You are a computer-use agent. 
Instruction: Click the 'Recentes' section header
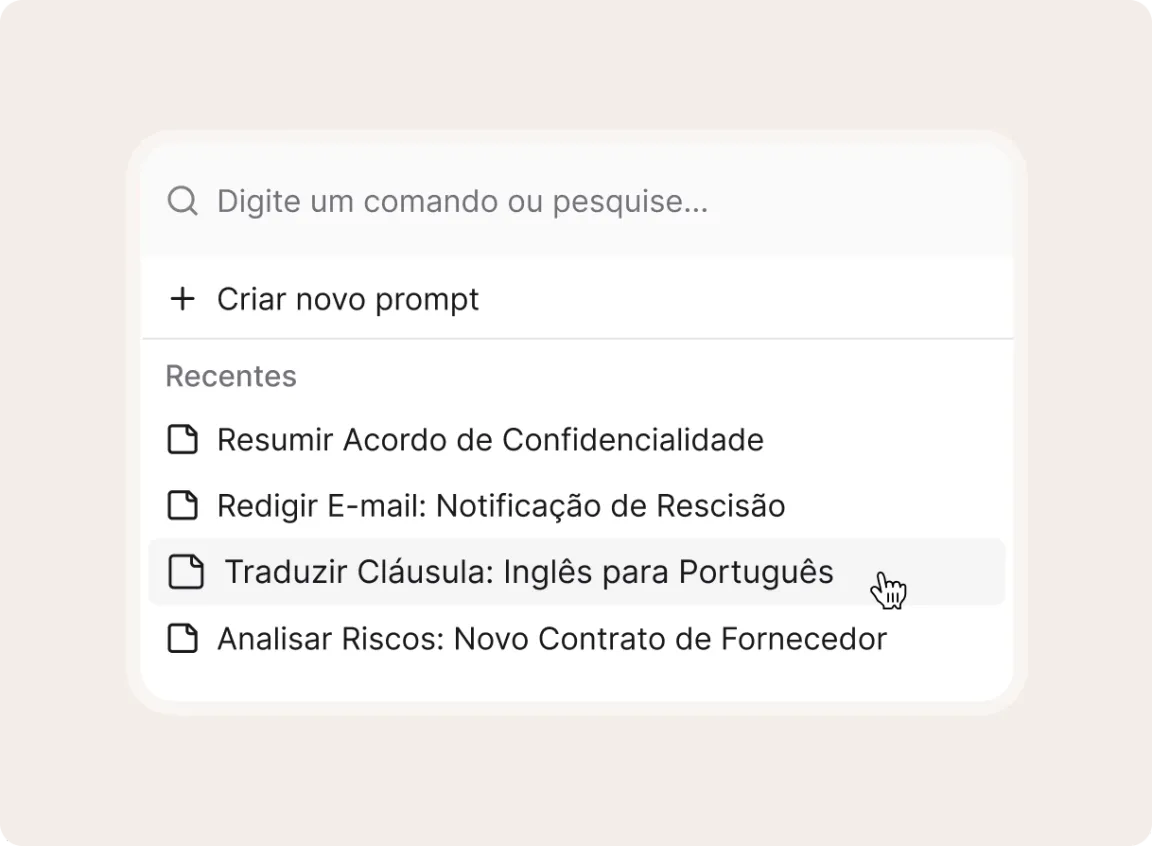click(231, 376)
